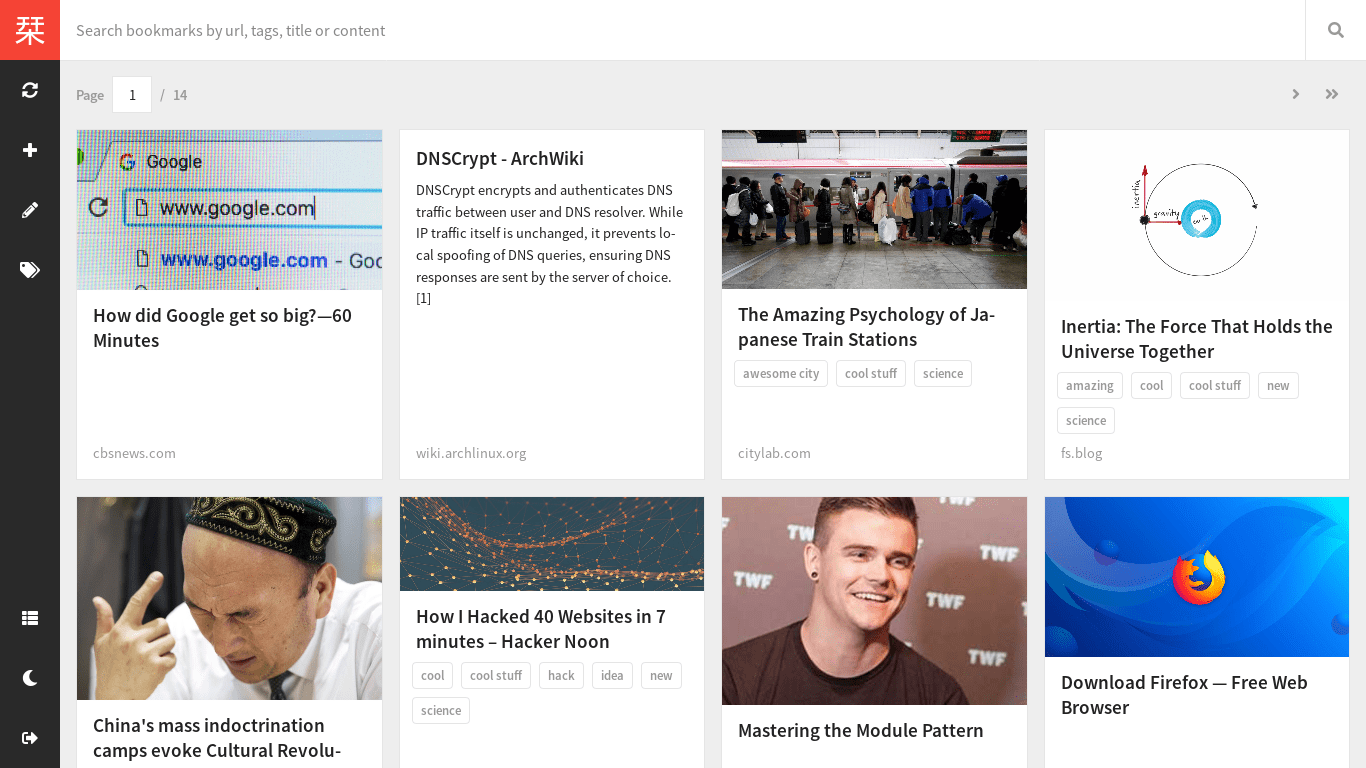Open 'Mastering the Module Pattern' title
This screenshot has width=1366, height=768.
click(861, 731)
